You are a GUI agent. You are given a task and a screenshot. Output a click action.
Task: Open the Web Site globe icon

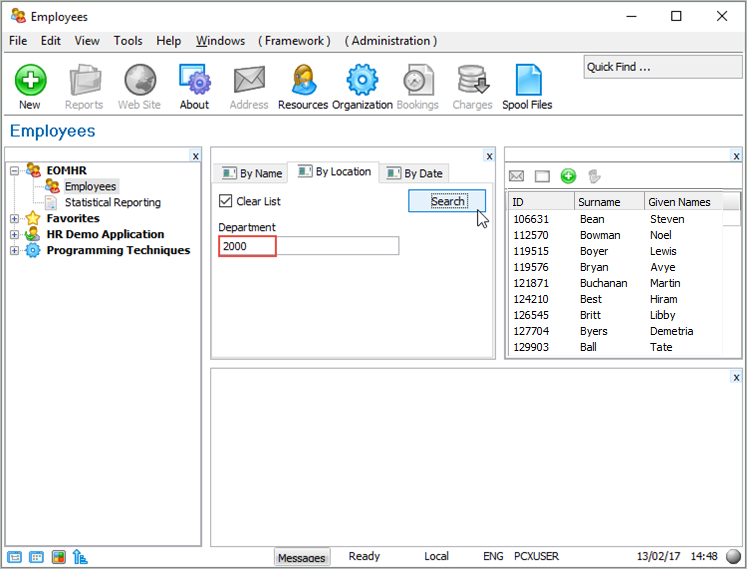coord(140,80)
